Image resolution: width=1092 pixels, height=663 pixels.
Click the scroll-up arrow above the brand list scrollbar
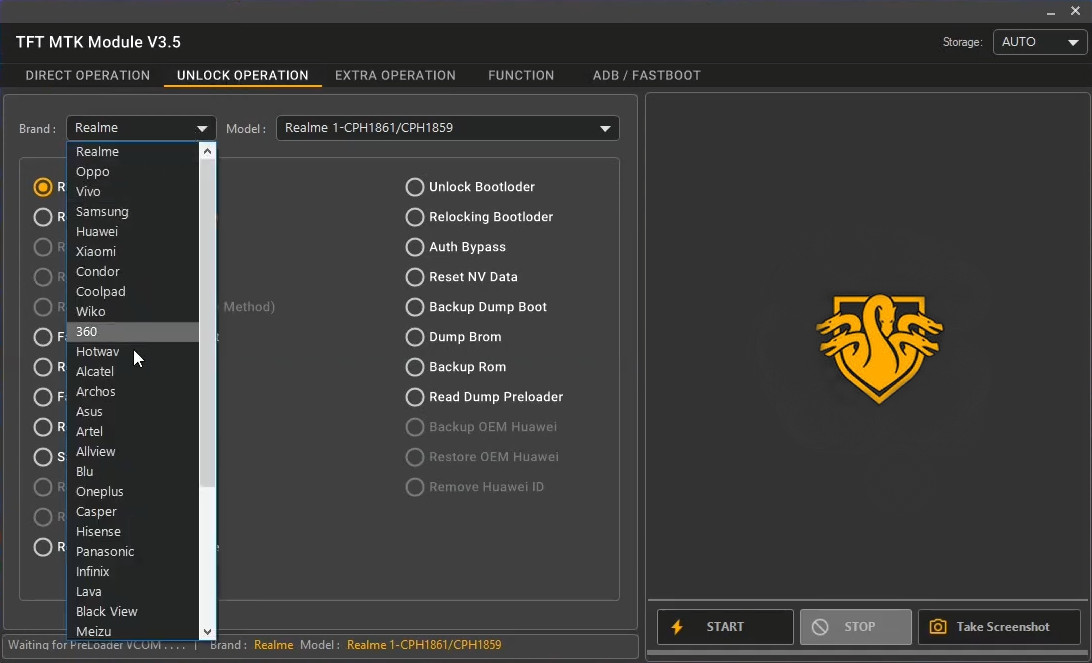tap(207, 150)
